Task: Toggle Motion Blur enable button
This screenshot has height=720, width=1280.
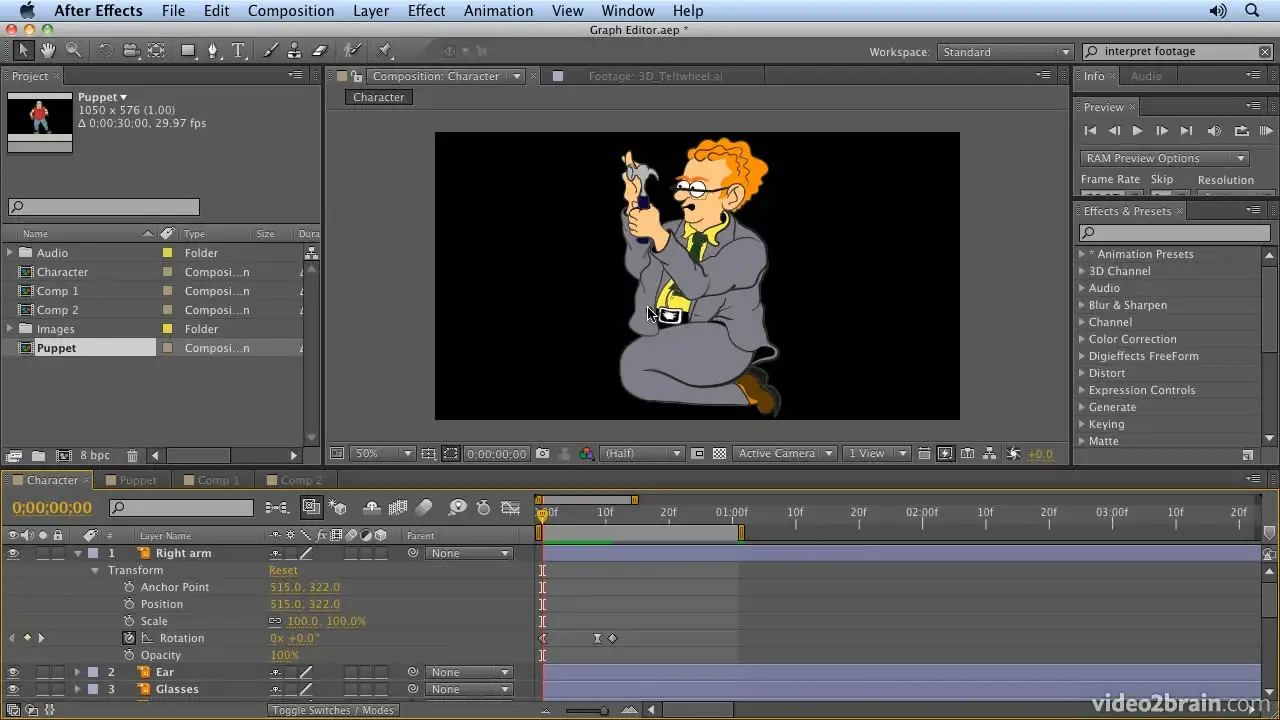Action: click(424, 508)
